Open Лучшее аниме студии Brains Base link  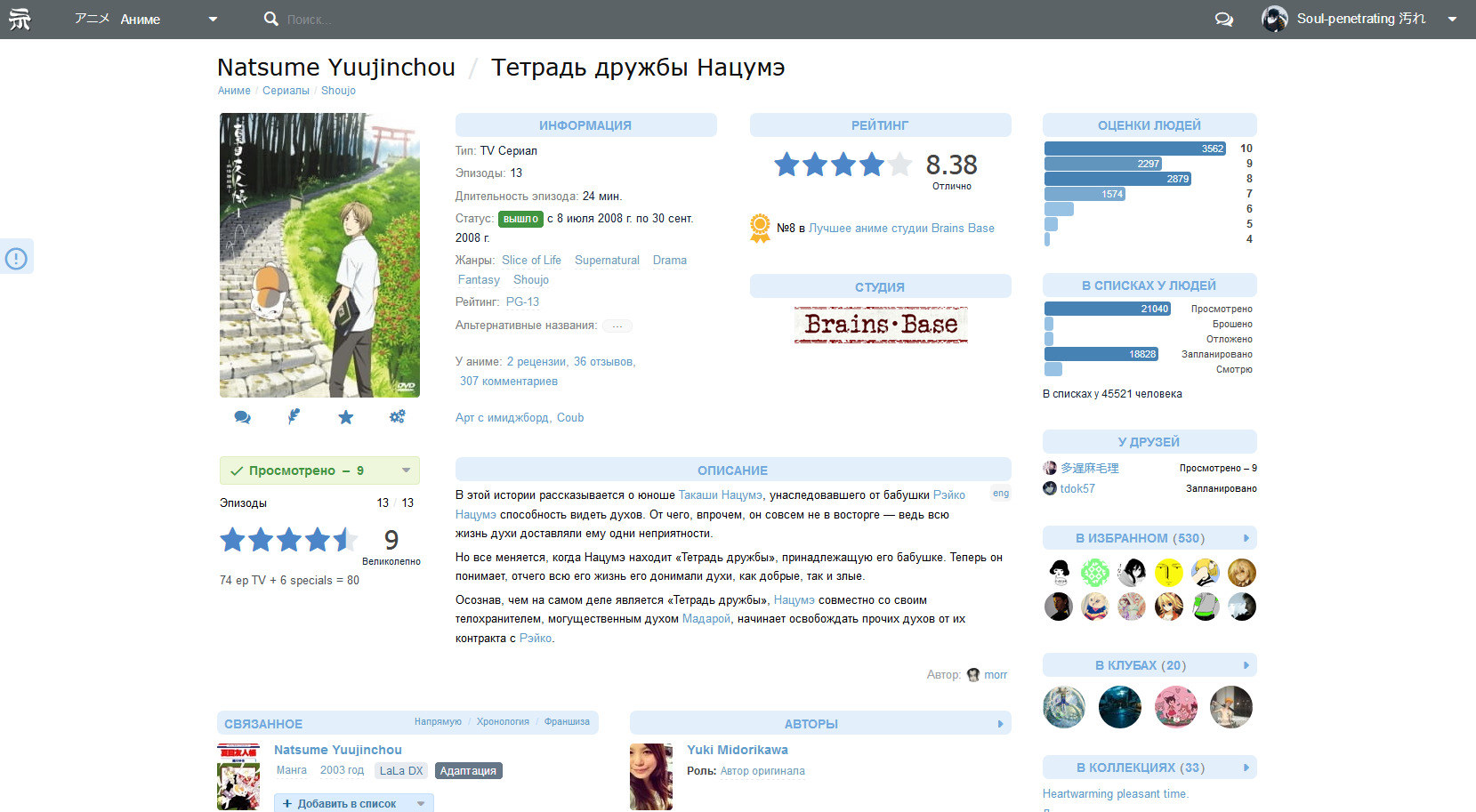coord(901,229)
